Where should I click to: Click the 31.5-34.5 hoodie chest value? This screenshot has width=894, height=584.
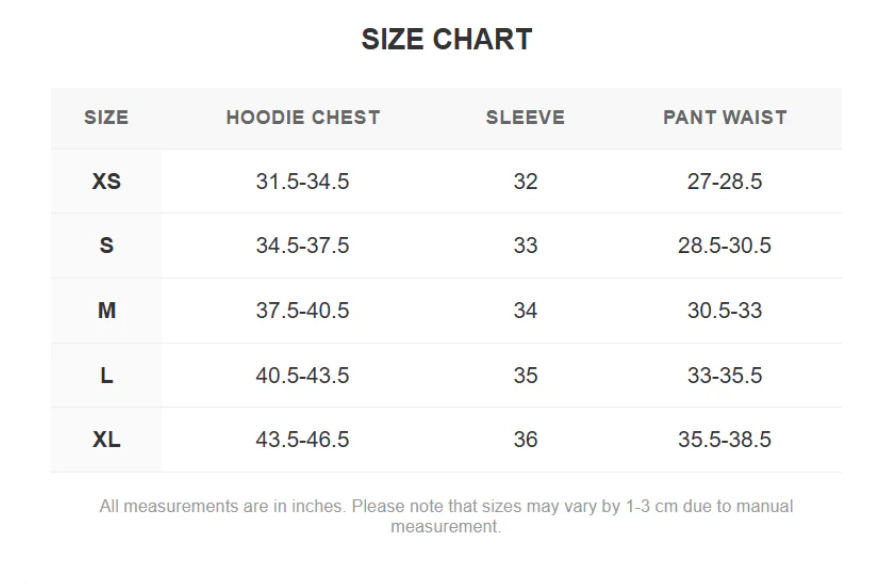pos(303,182)
